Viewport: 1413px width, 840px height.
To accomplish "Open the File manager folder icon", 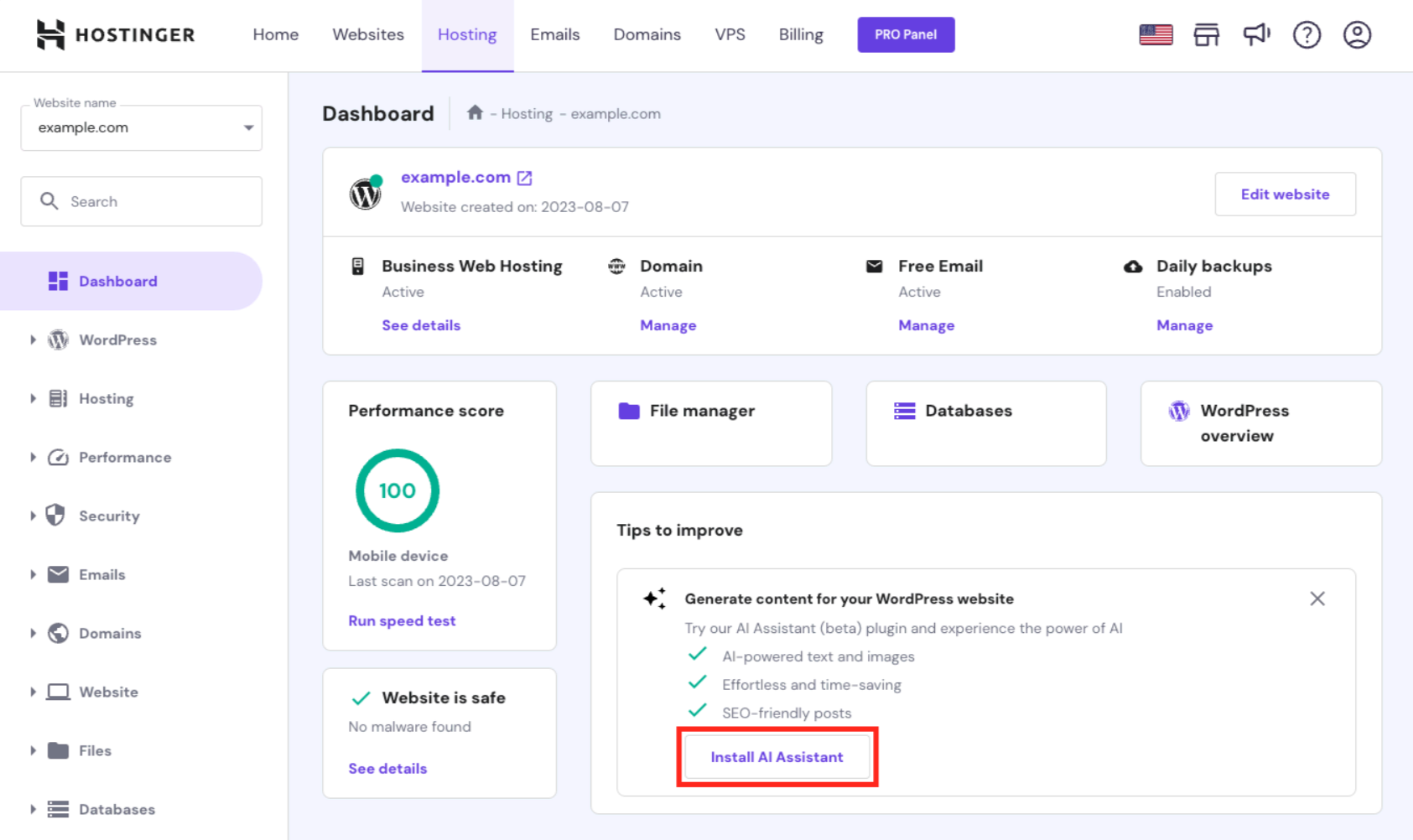I will click(x=629, y=411).
